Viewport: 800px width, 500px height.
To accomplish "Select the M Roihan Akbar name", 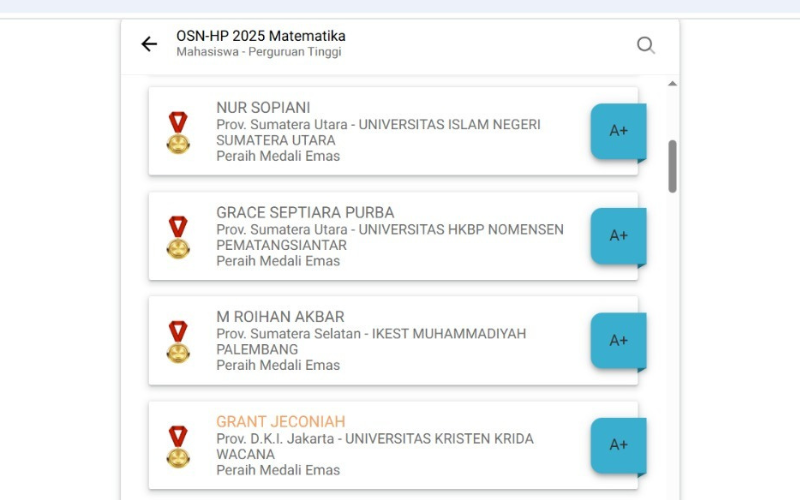I will click(279, 317).
